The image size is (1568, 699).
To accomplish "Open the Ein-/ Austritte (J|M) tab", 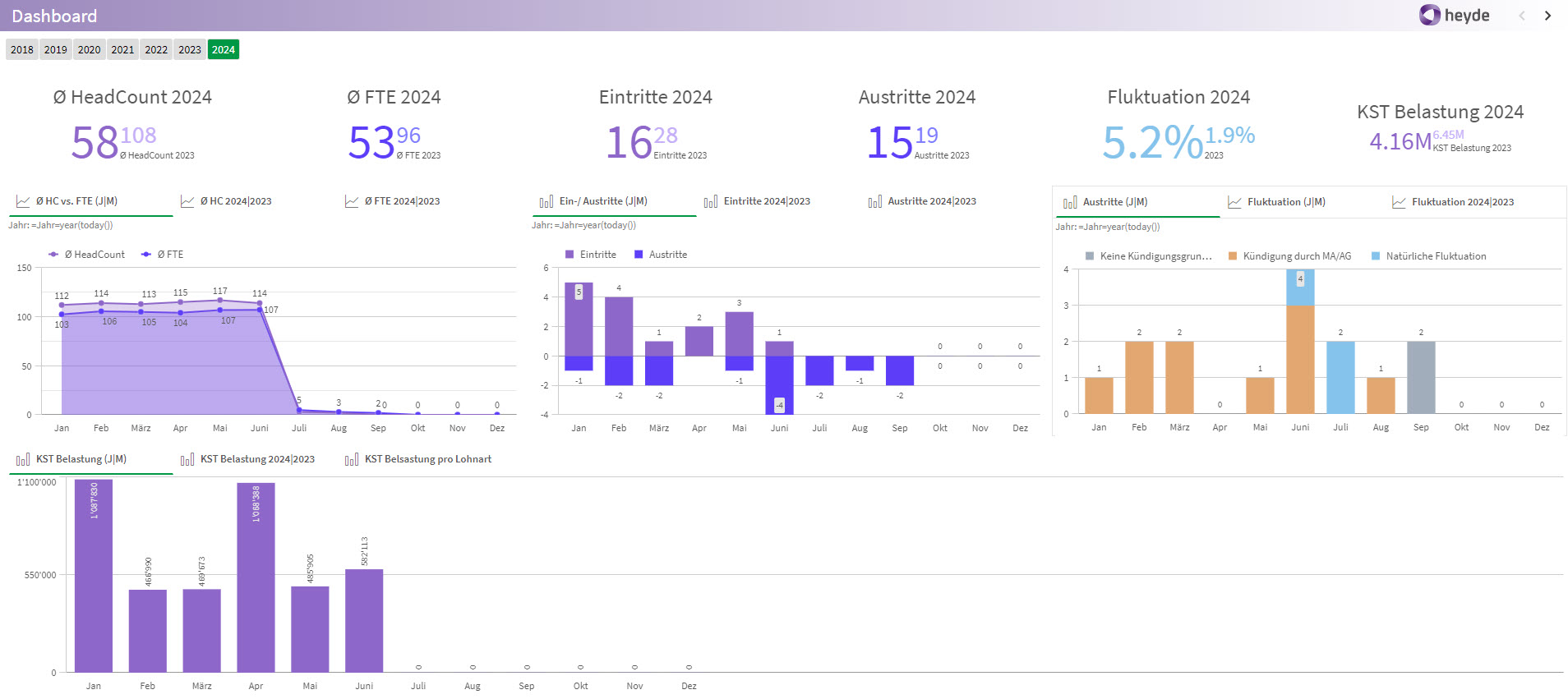I will point(602,201).
